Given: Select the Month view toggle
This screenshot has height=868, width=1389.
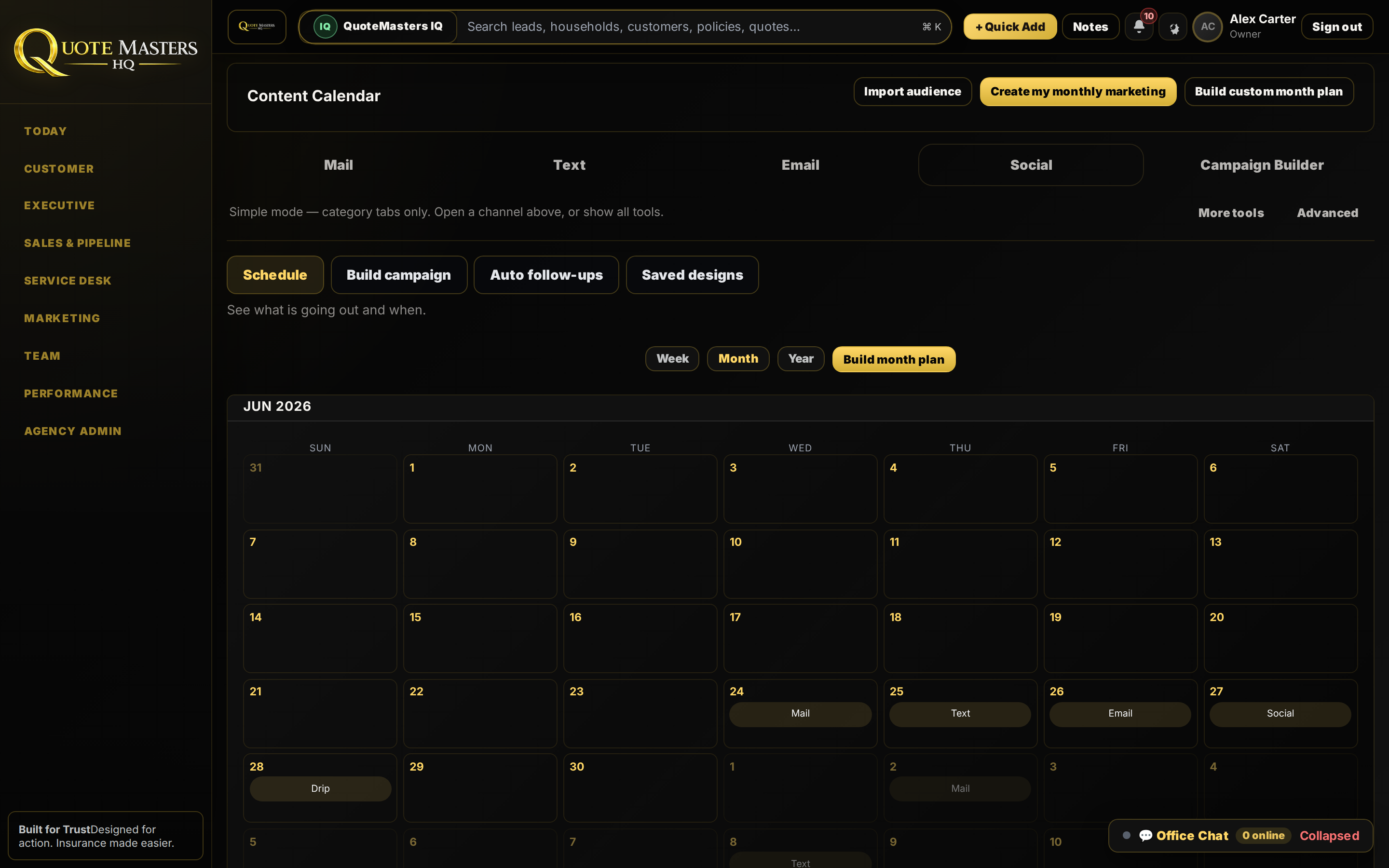Looking at the screenshot, I should pos(738,359).
